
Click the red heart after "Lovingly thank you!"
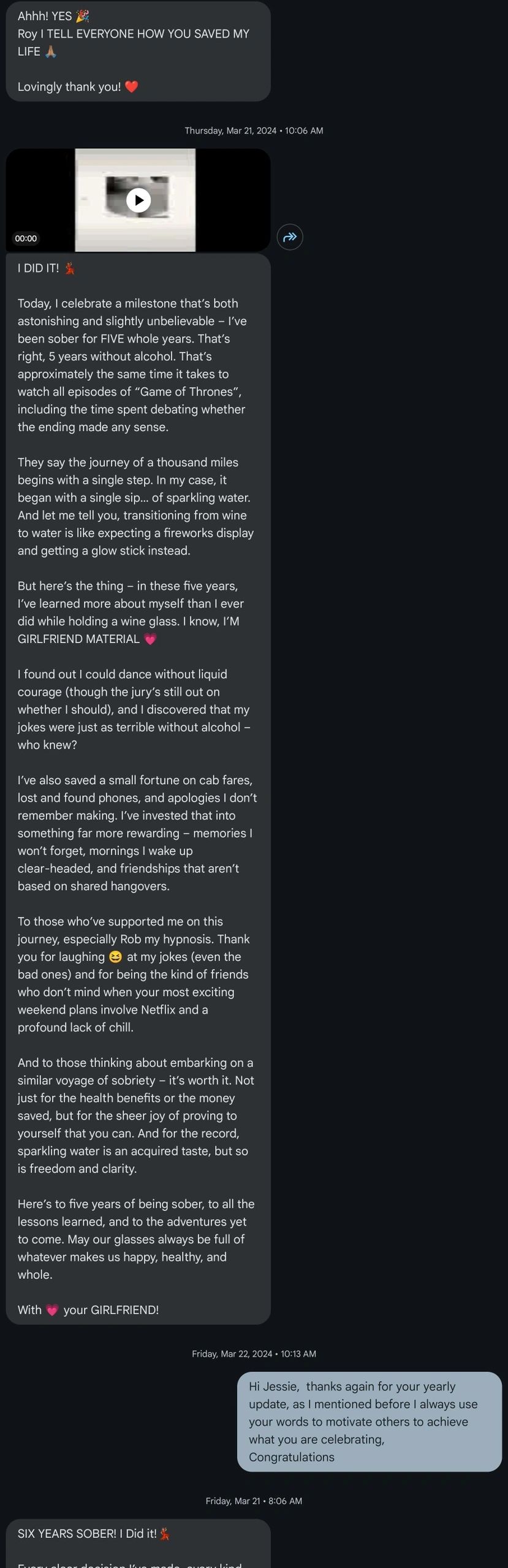(x=131, y=87)
